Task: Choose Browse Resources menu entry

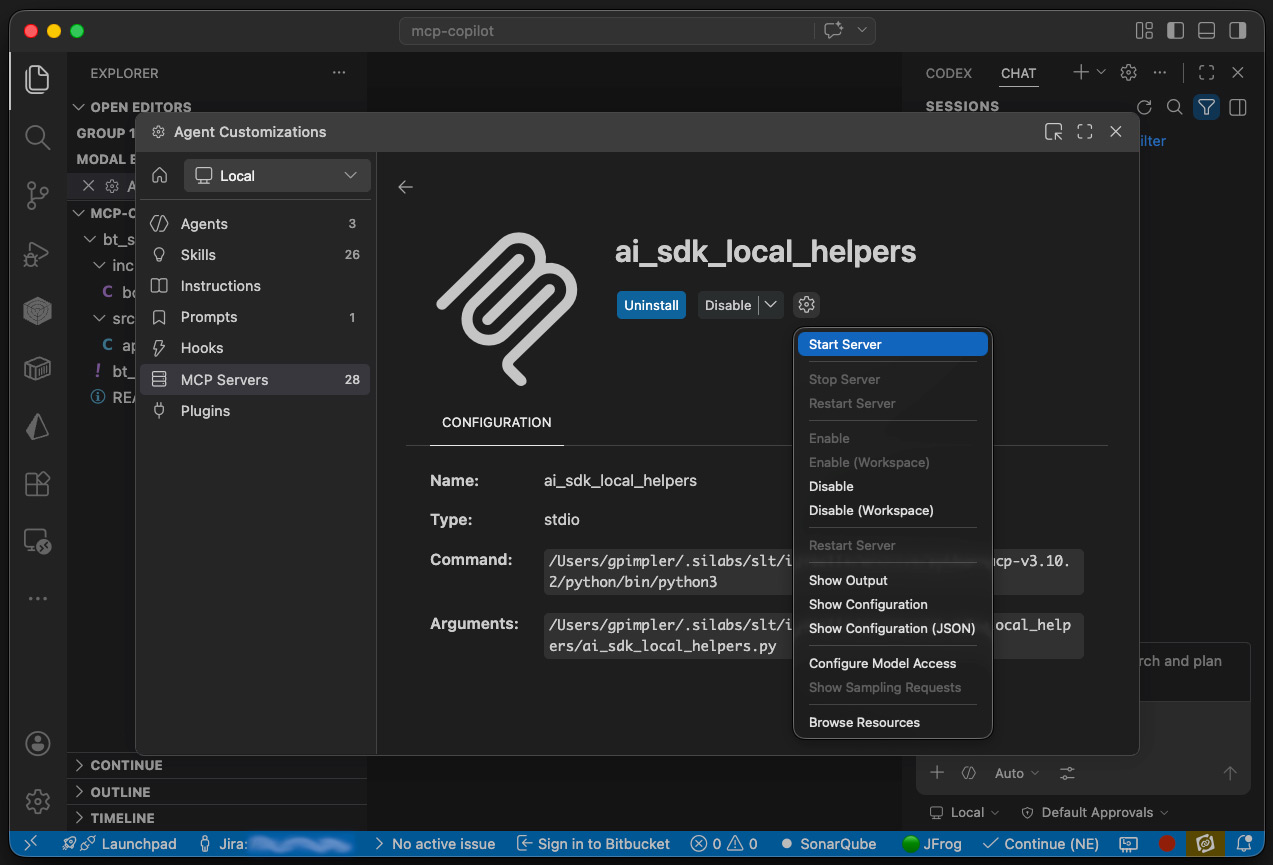Action: pos(893,722)
